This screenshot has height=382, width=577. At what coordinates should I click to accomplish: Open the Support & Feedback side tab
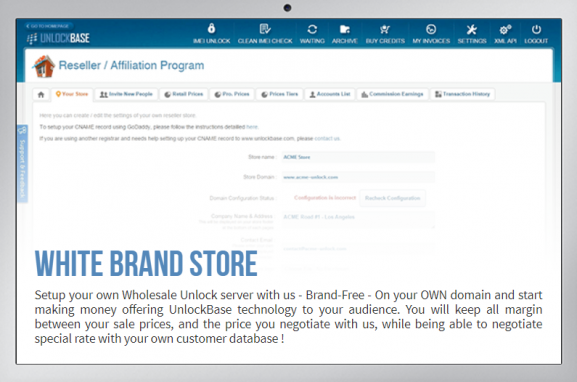[22, 163]
